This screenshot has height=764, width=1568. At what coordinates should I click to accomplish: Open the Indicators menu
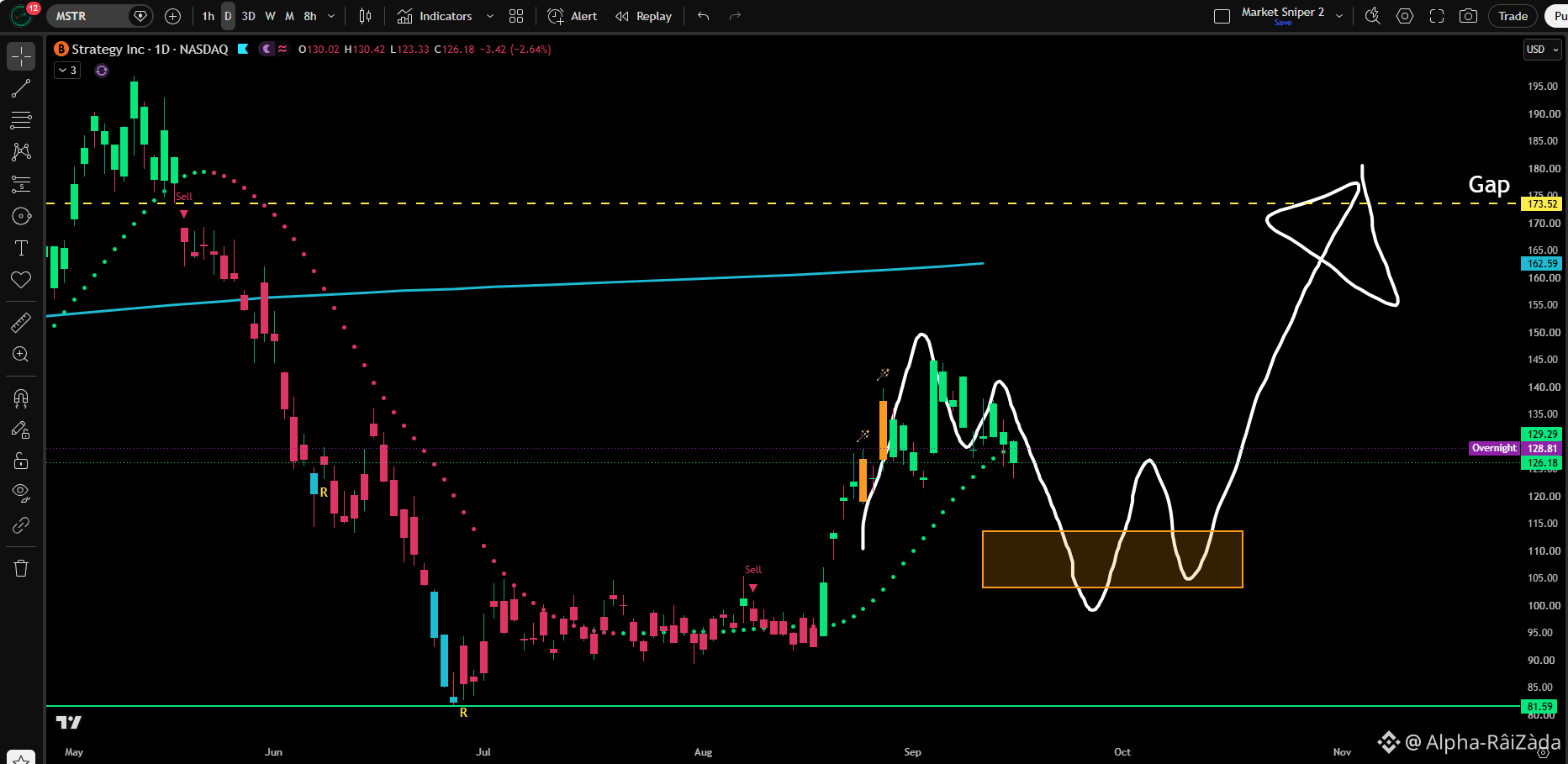click(x=435, y=16)
